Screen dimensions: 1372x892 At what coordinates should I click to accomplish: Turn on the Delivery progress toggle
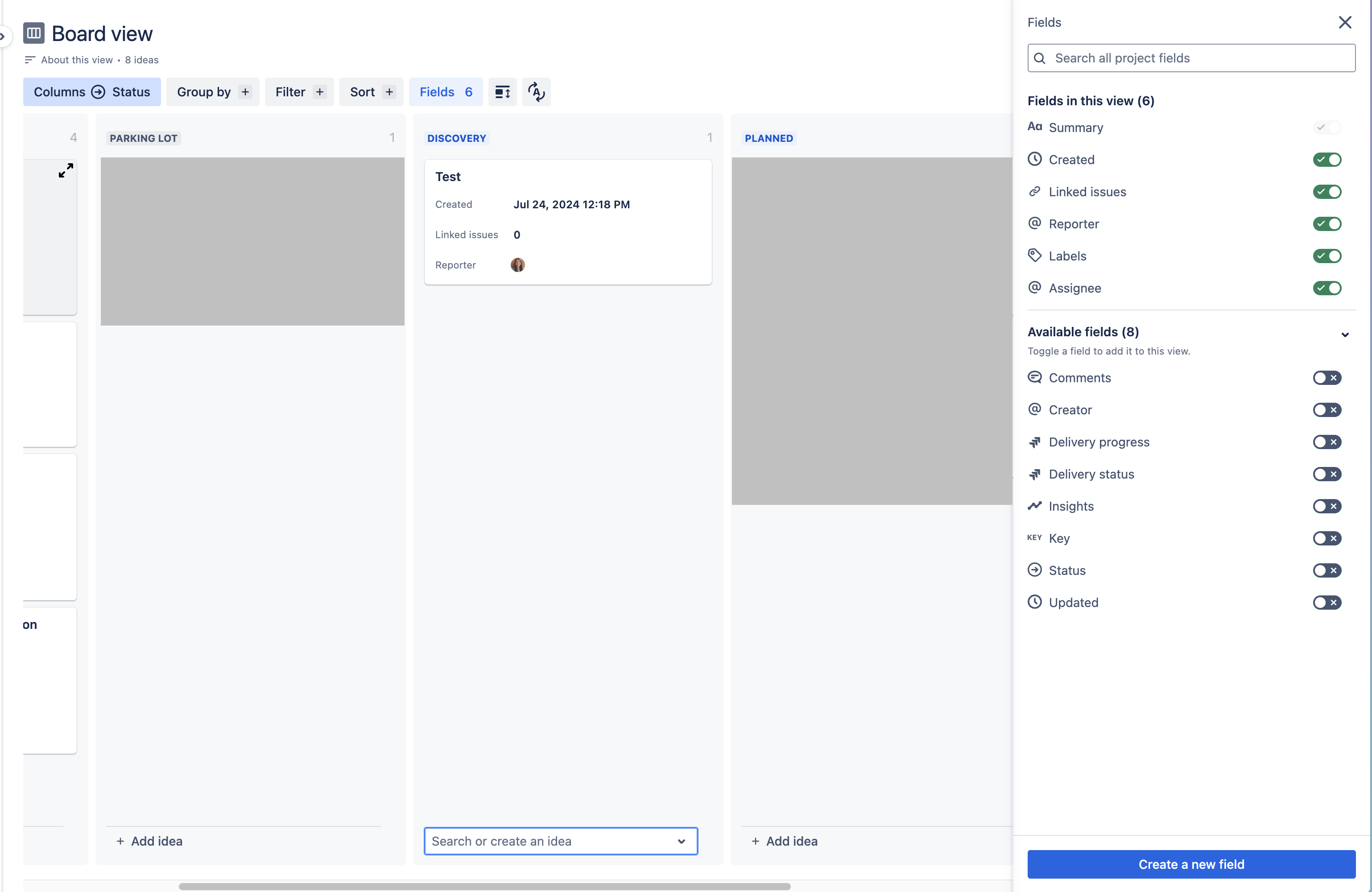[x=1327, y=442]
